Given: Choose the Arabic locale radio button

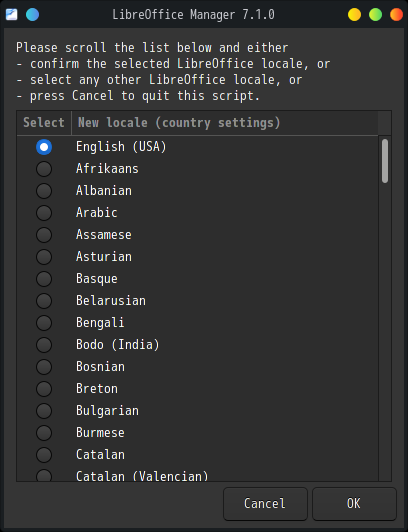Looking at the screenshot, I should 44,213.
